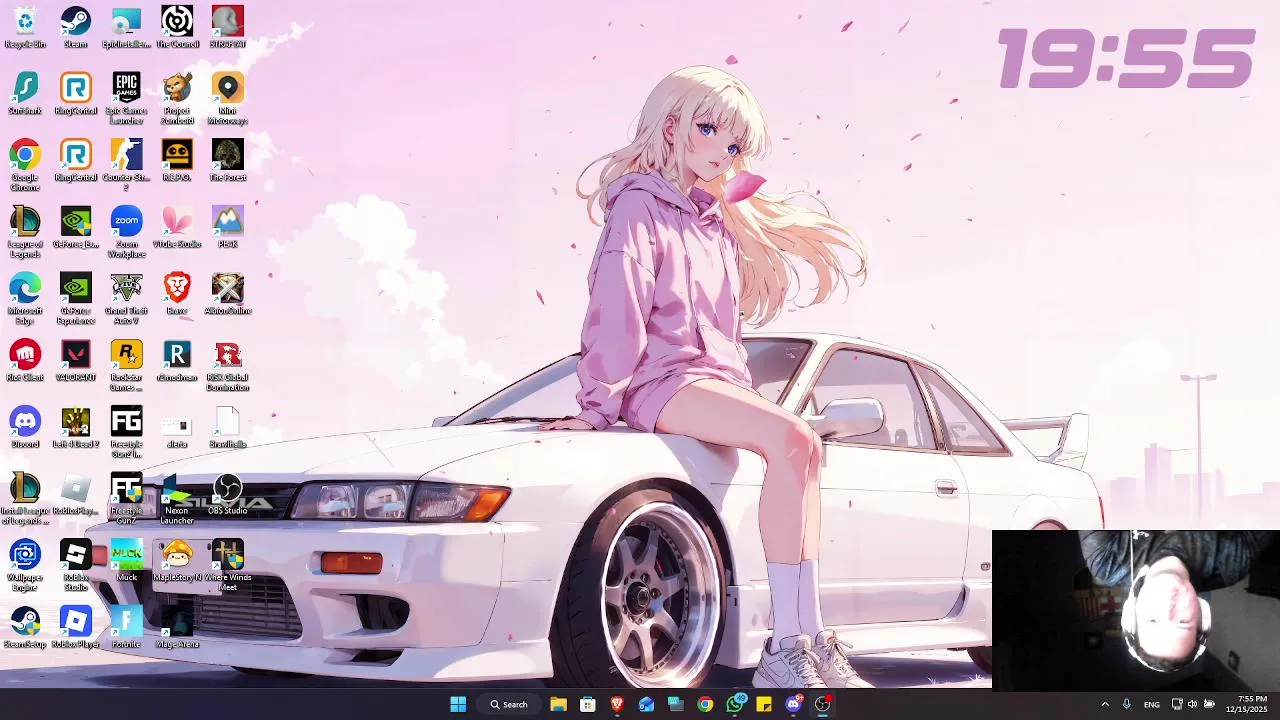Screen dimensions: 1280x720
Task: Open Microsoft Edge desktop shortcut
Action: point(25,299)
